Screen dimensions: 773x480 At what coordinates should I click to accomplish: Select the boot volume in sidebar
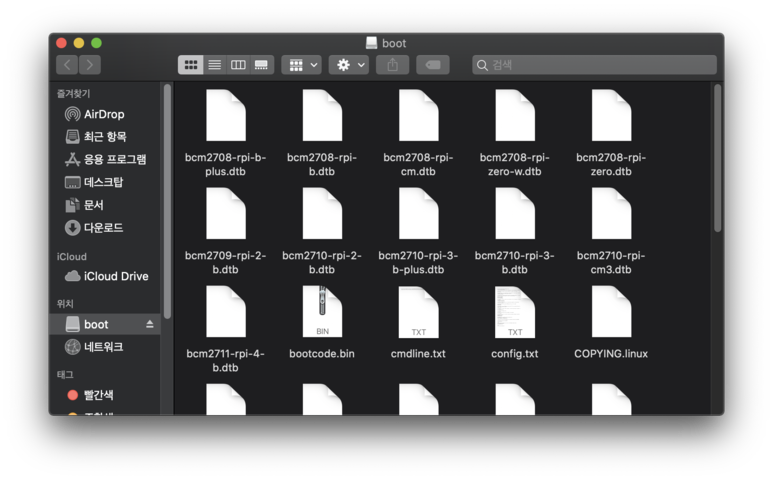point(105,324)
